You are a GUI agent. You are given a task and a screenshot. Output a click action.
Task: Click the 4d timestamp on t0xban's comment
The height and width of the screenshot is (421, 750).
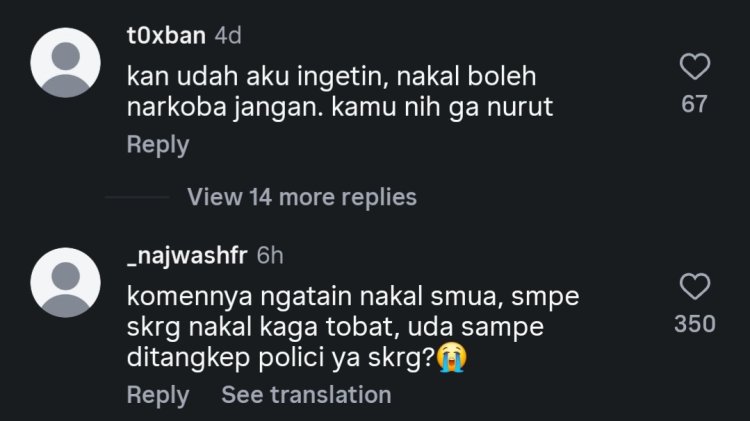click(x=228, y=35)
